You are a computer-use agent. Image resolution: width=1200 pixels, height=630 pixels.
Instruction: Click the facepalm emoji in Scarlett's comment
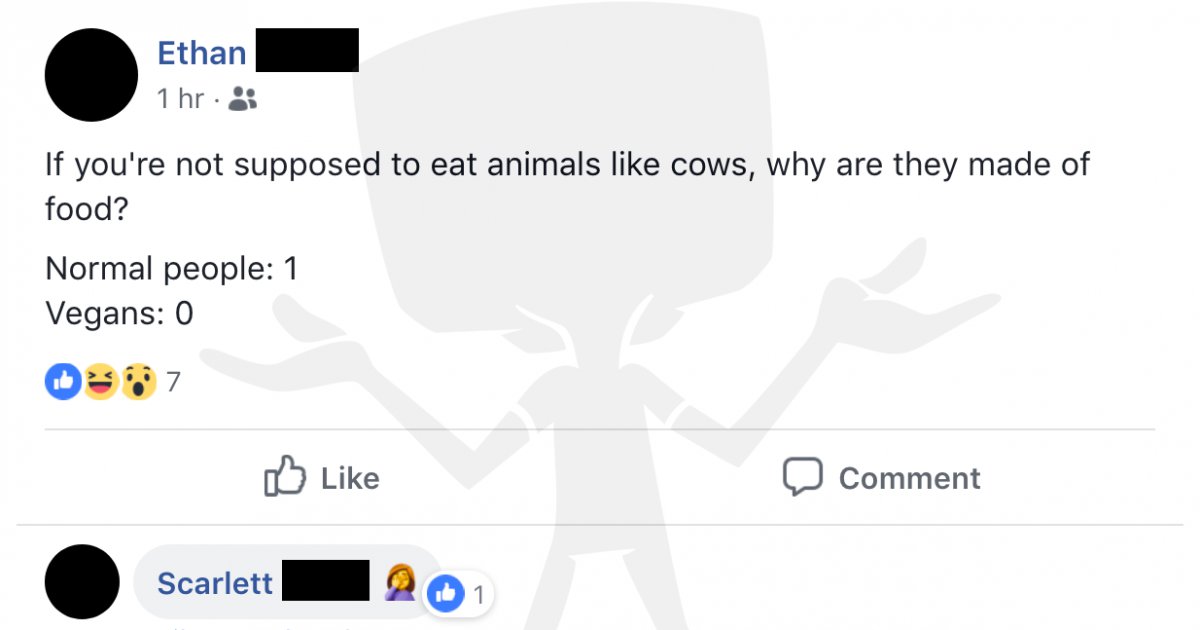click(x=398, y=581)
